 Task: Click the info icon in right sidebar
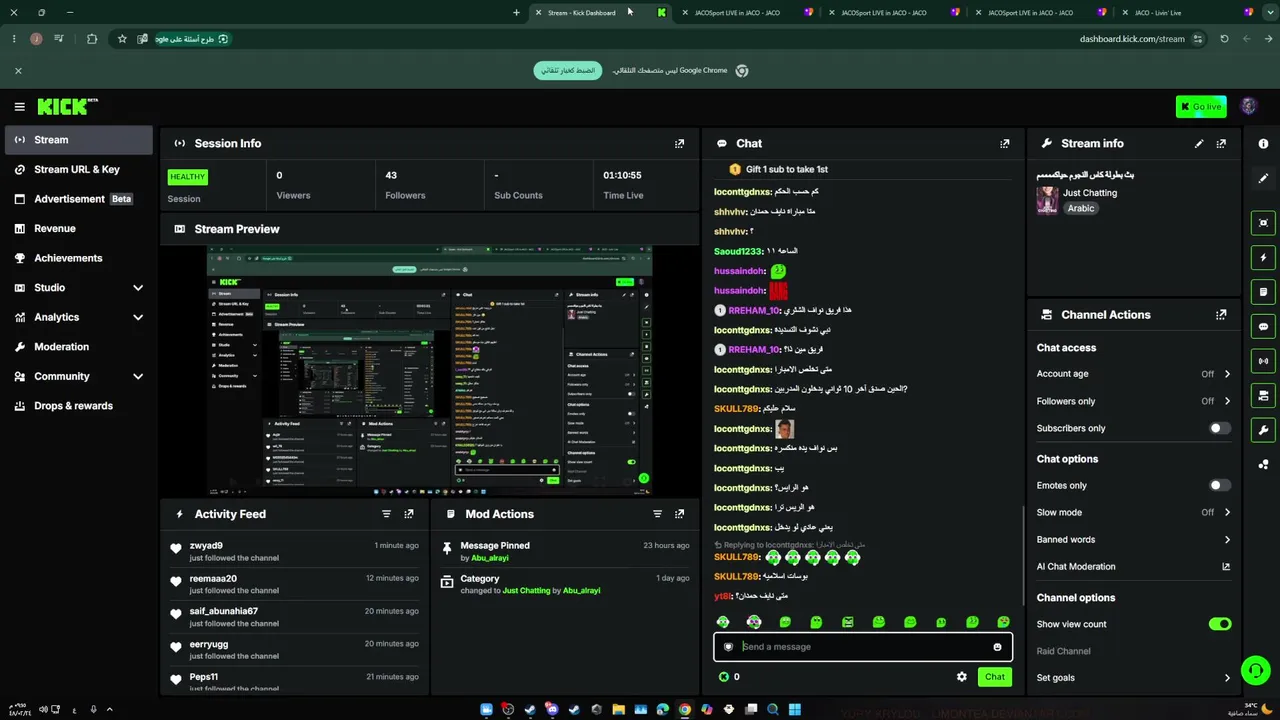(x=1263, y=144)
